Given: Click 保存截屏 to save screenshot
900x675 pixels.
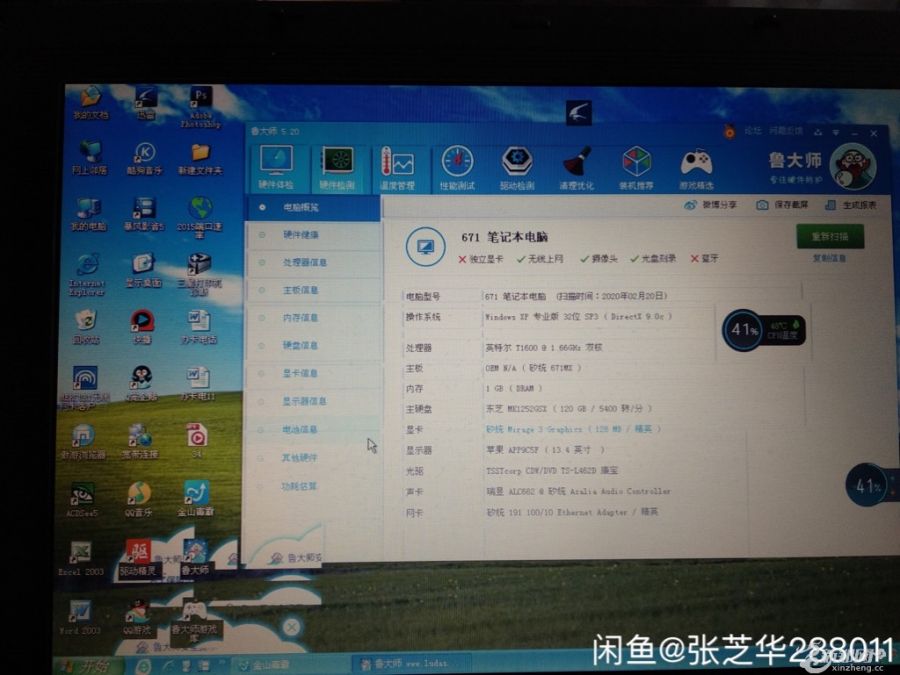Looking at the screenshot, I should coord(782,205).
